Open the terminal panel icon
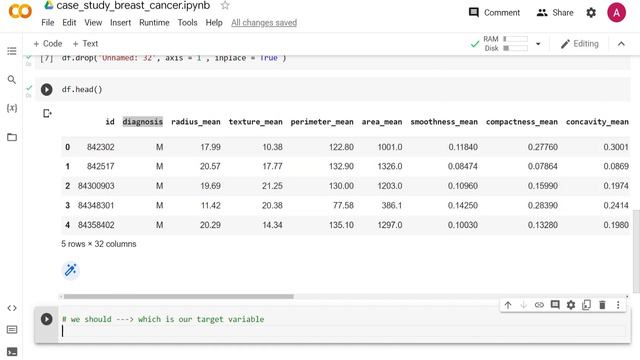Image resolution: width=640 pixels, height=360 pixels. coord(12,351)
